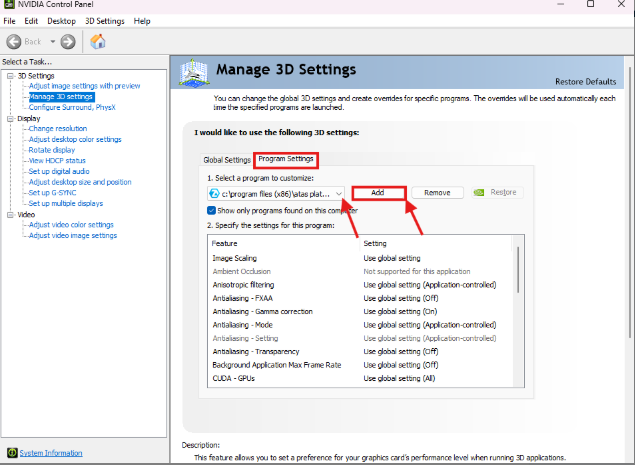Open the Desktop menu
The height and width of the screenshot is (465, 635).
[x=62, y=21]
